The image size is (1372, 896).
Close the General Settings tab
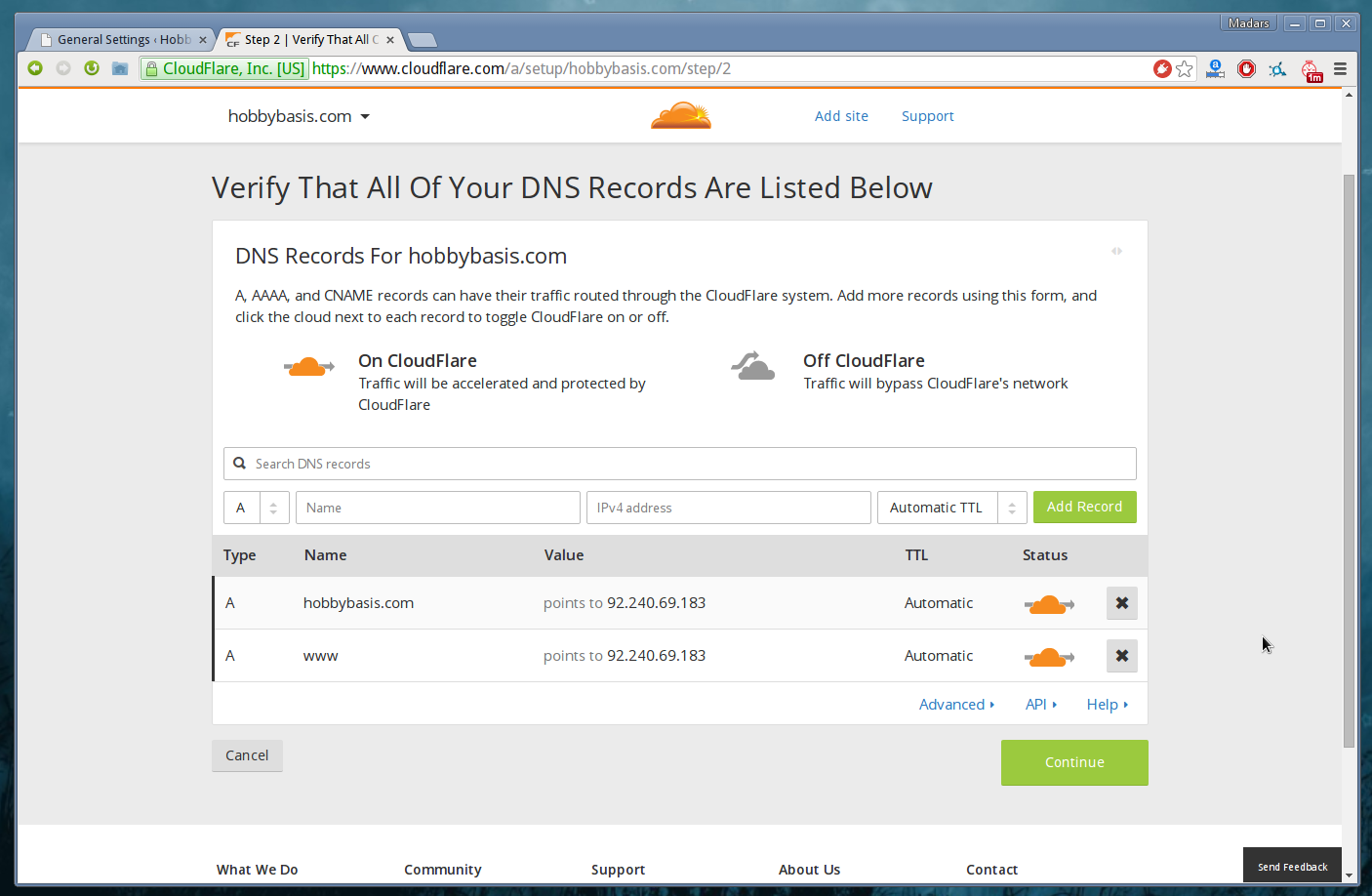coord(203,40)
